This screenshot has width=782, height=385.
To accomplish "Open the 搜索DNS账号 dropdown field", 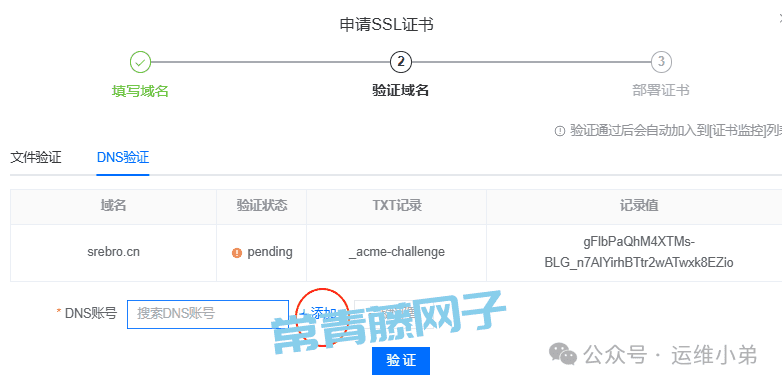I will [x=208, y=314].
